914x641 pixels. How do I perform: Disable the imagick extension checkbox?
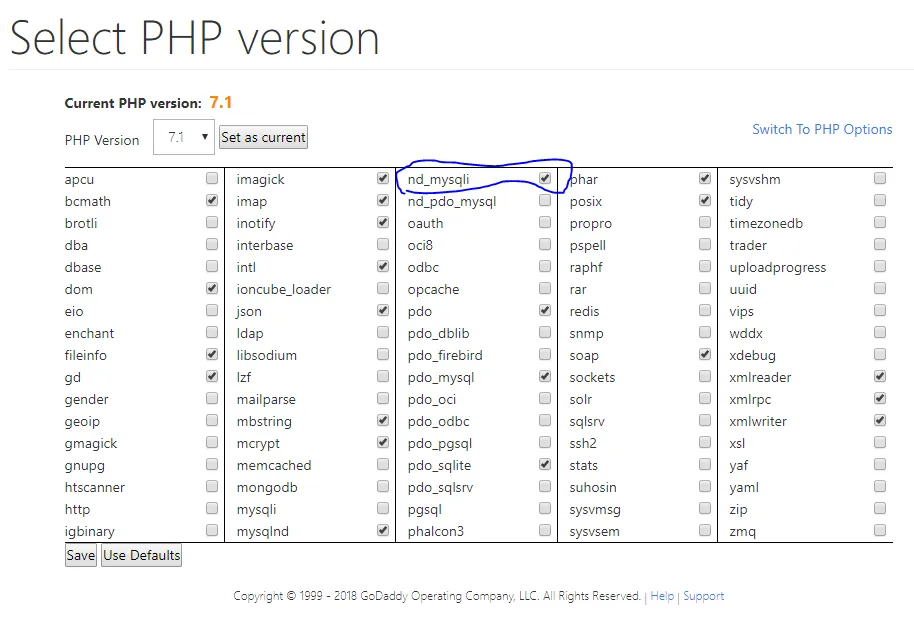(383, 179)
